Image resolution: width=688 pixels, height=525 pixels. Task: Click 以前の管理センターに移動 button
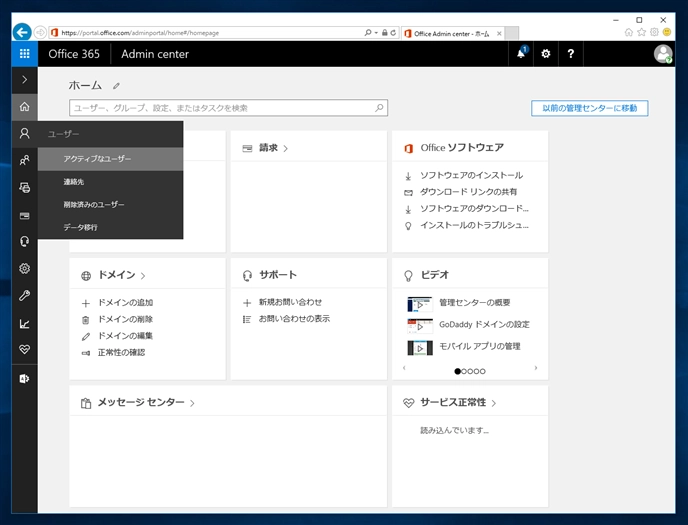point(590,108)
